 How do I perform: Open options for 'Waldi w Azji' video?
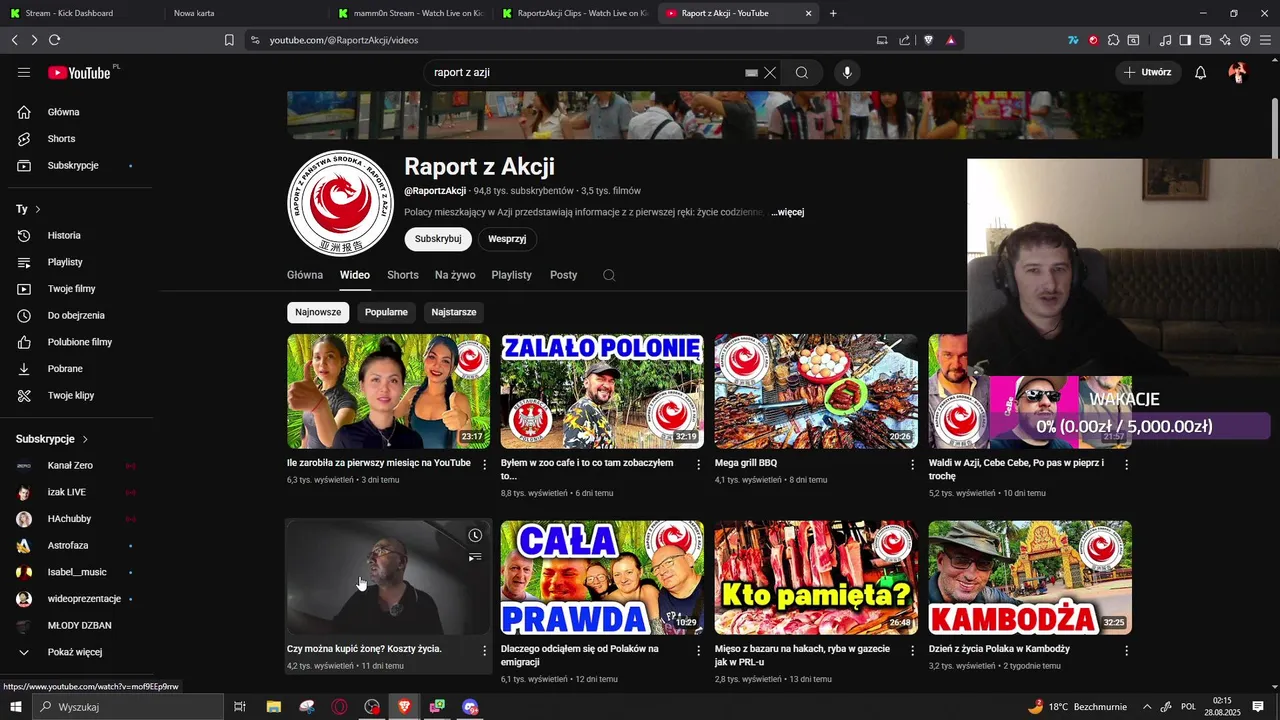click(1126, 465)
